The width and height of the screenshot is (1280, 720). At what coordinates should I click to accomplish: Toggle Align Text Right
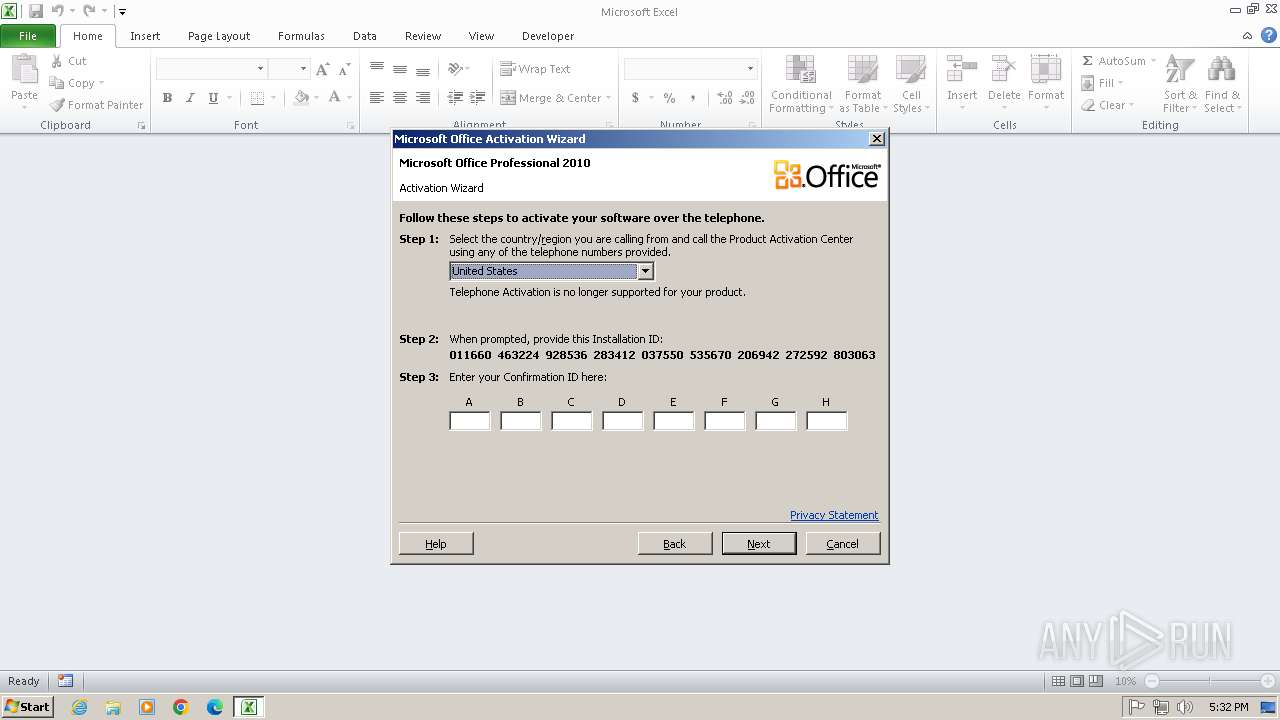coord(423,98)
